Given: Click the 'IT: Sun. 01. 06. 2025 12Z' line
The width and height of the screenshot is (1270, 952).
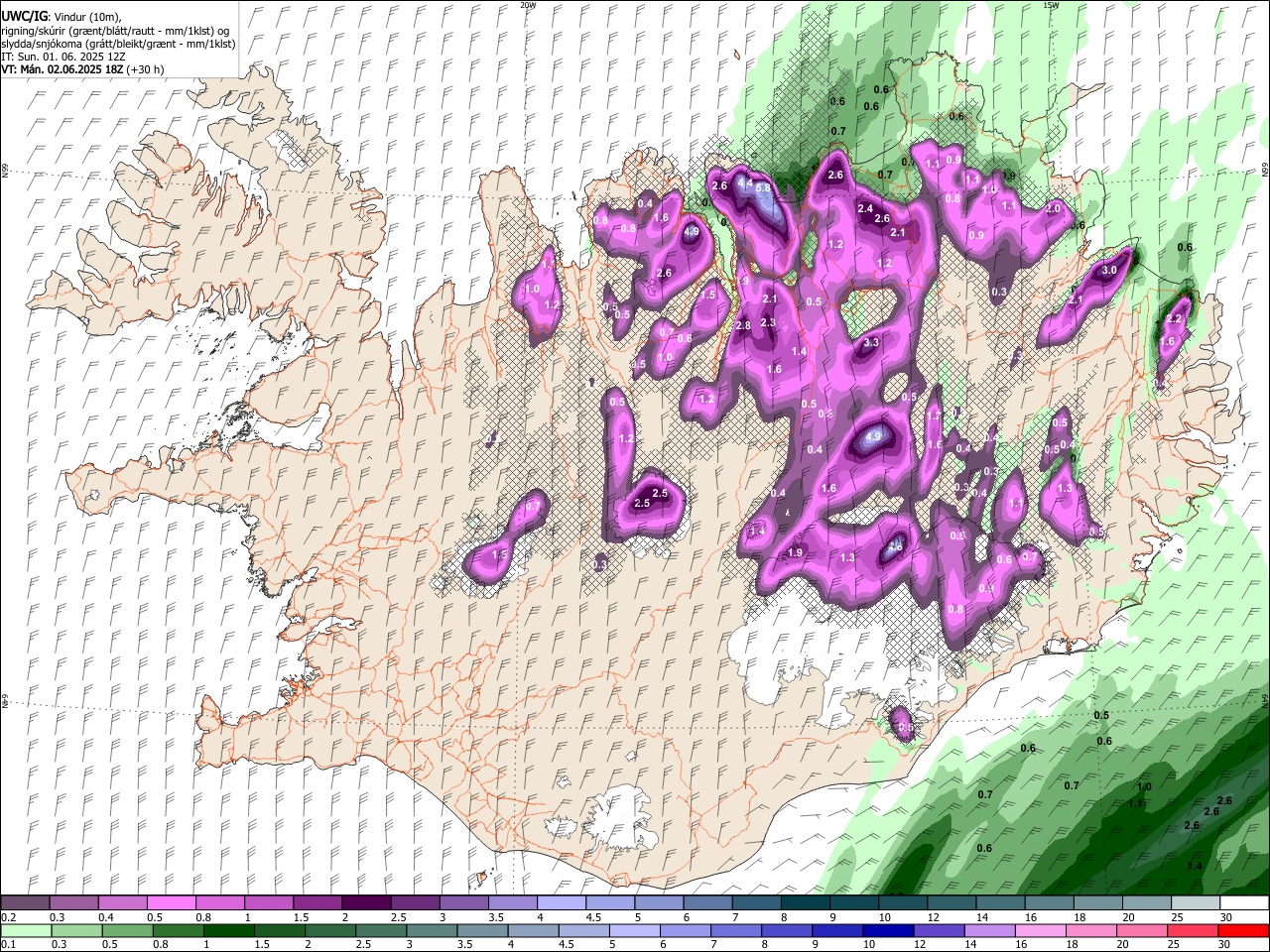Looking at the screenshot, I should point(63,57).
